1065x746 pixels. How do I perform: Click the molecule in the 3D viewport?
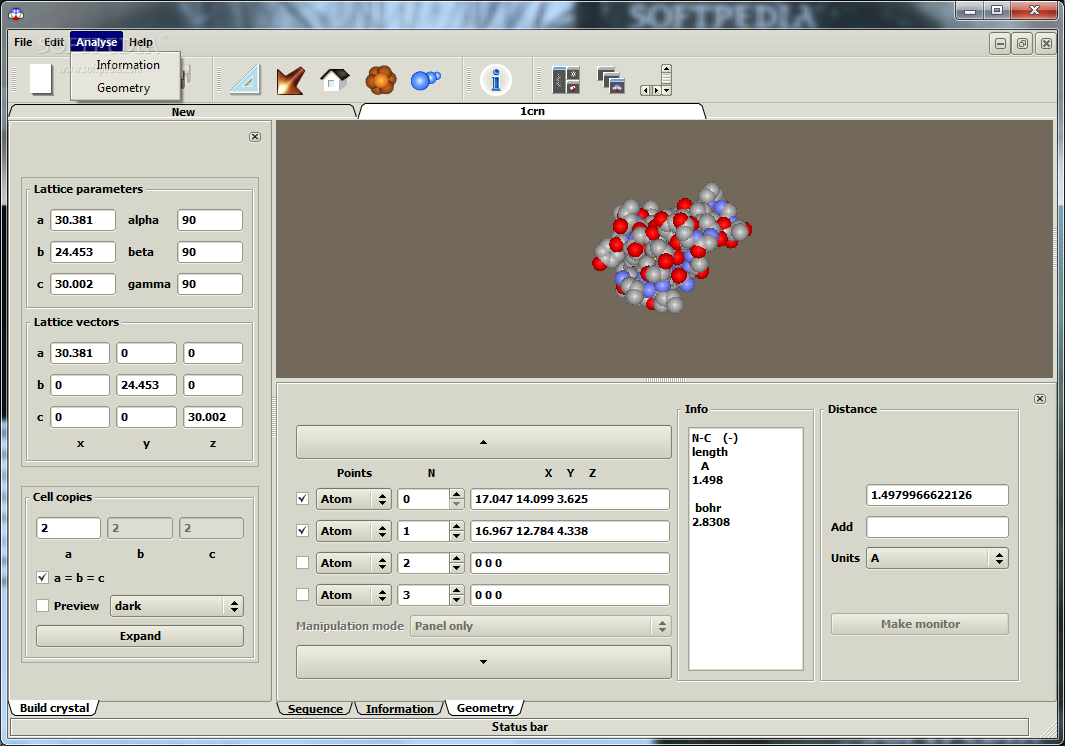click(x=671, y=249)
